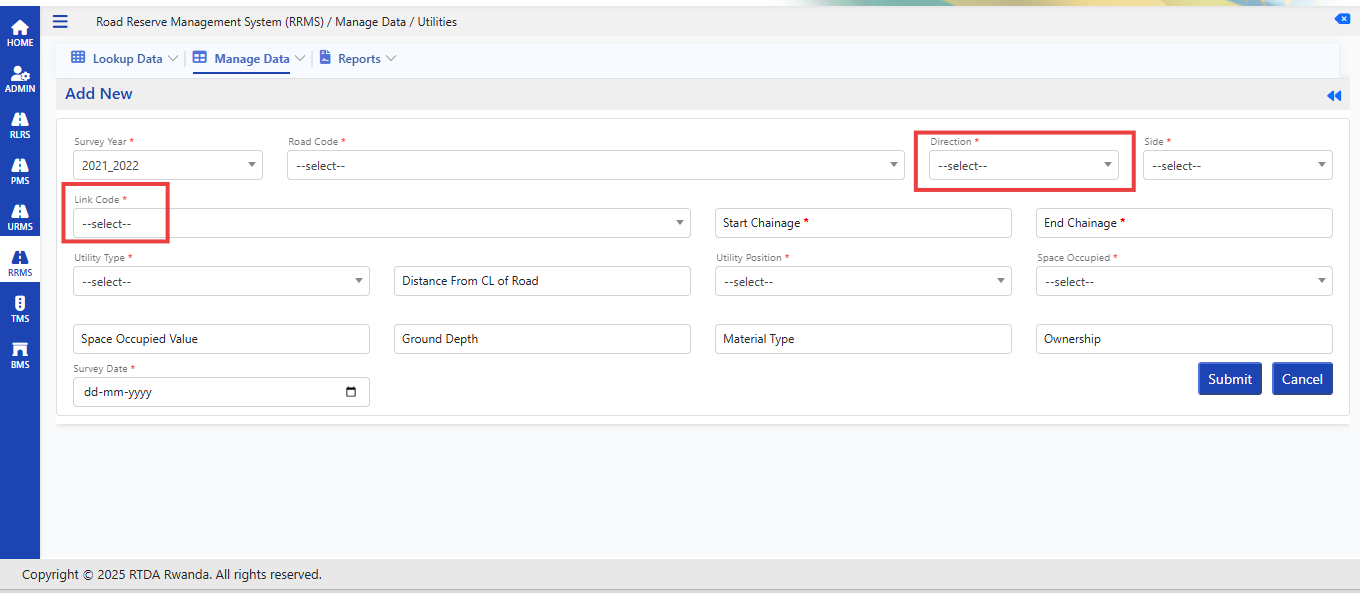Open calendar picker in Survey Date
This screenshot has height=593, width=1360.
351,392
